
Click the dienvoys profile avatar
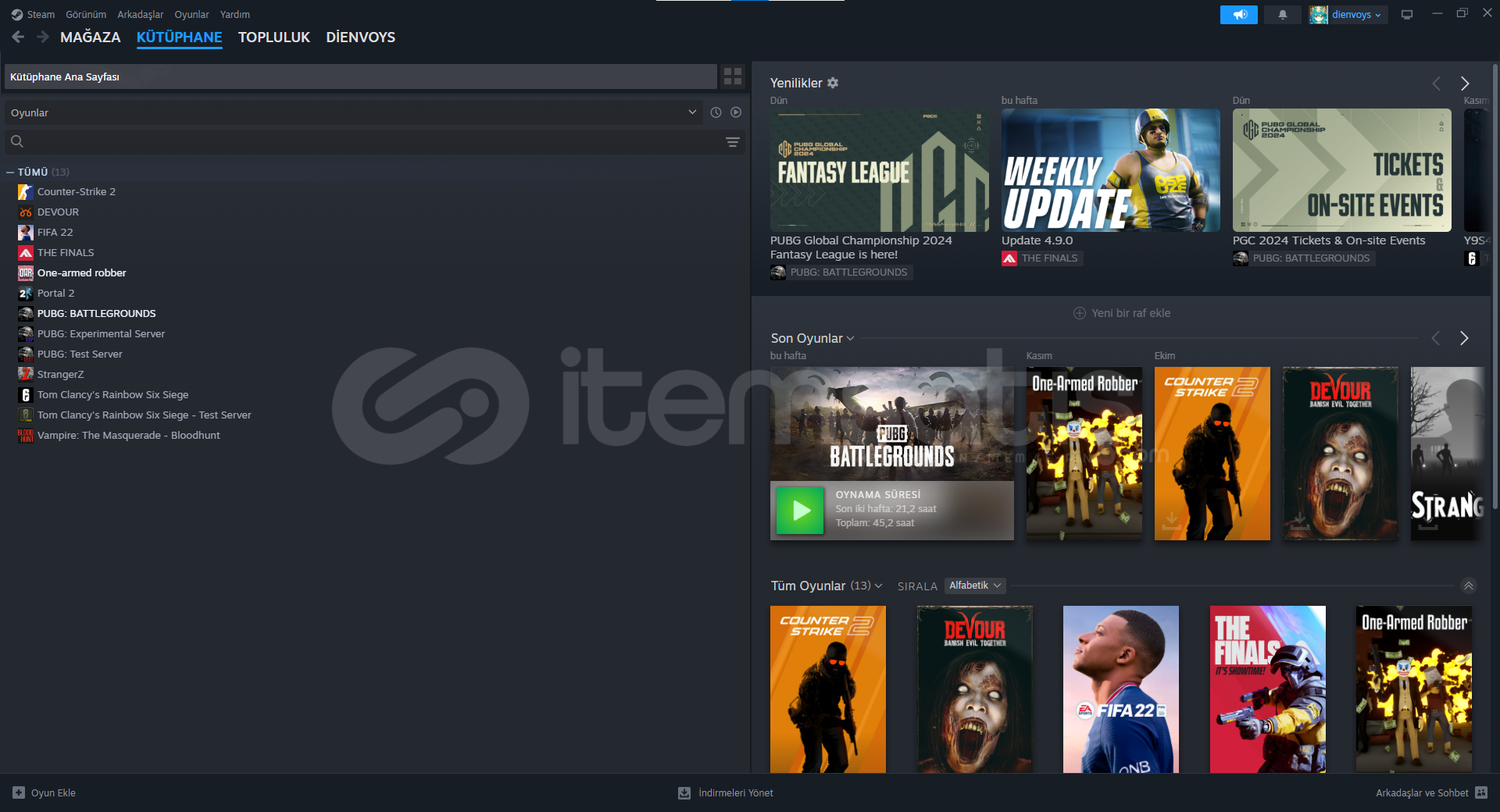pos(1319,15)
